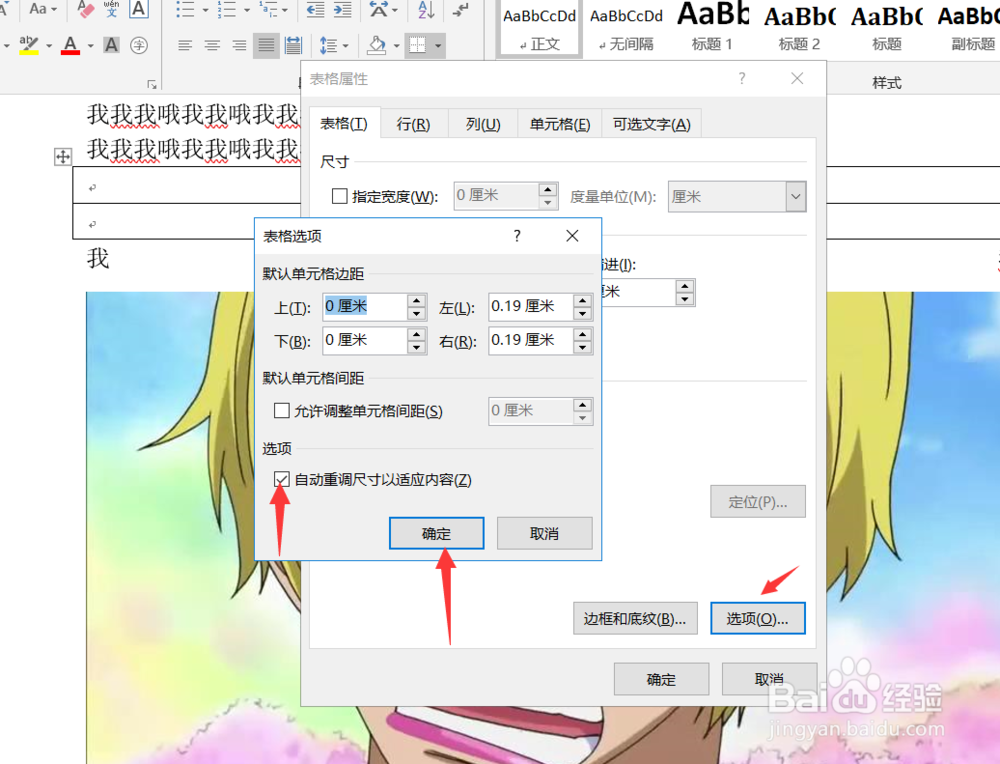Click the shading paint bucket icon
The width and height of the screenshot is (1000, 764).
point(377,45)
